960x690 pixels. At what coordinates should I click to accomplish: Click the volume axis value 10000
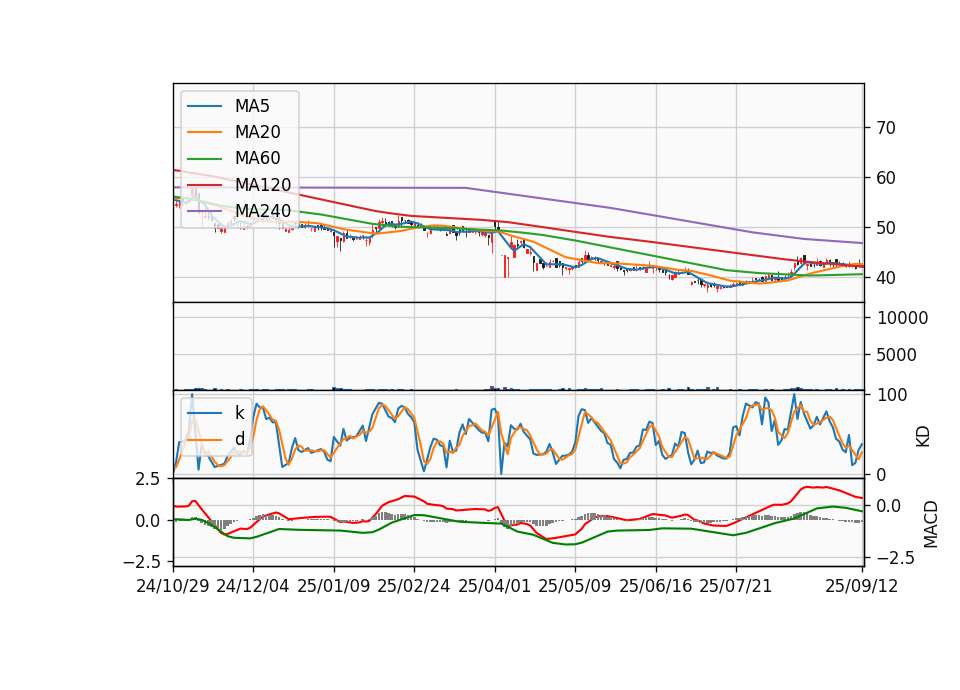(902, 318)
